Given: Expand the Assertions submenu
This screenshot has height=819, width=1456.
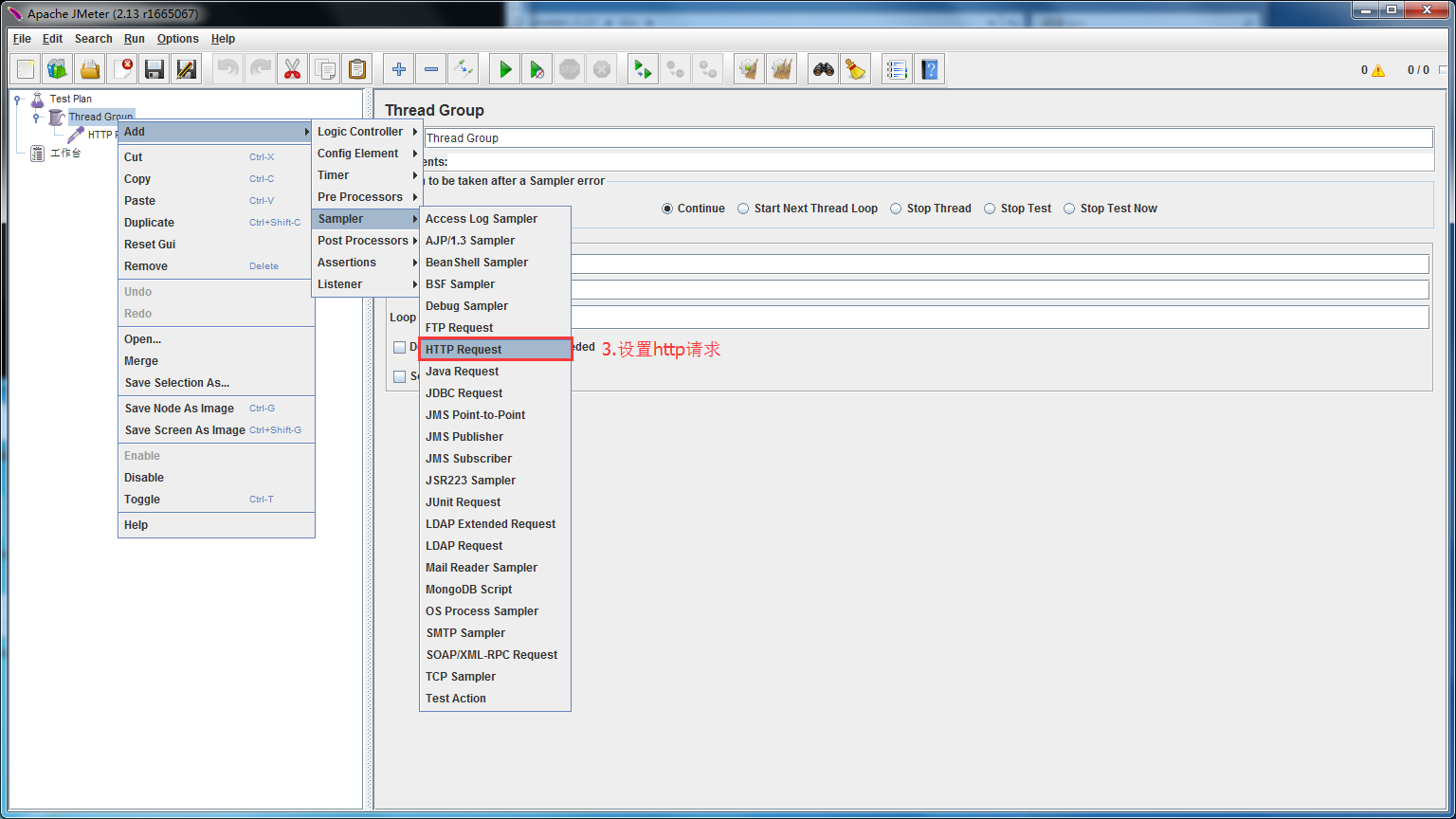Looking at the screenshot, I should tap(367, 263).
